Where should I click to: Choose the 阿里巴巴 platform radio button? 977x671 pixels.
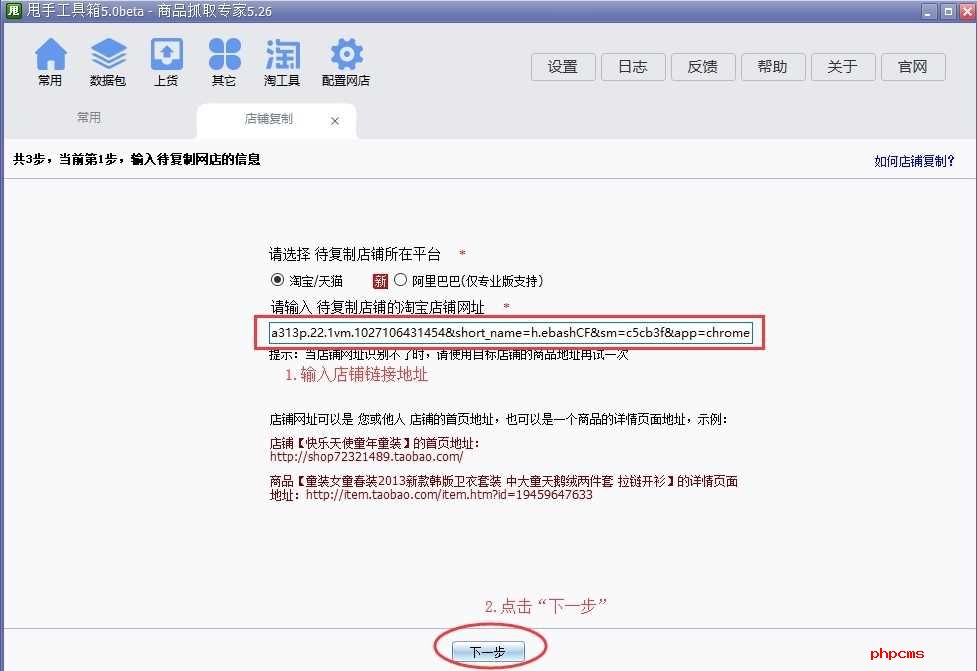pos(400,280)
